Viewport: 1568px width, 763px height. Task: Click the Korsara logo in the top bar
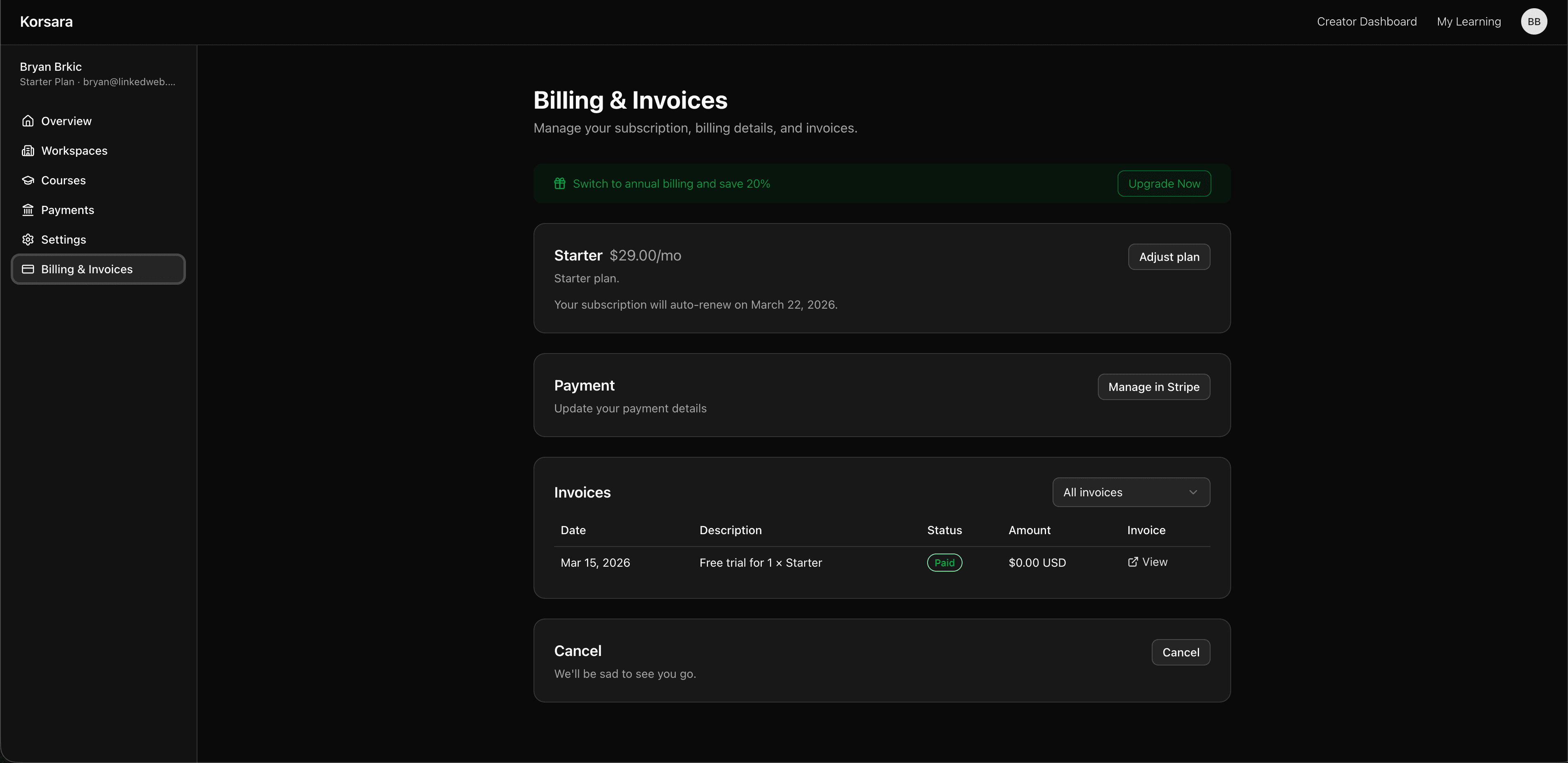tap(46, 21)
